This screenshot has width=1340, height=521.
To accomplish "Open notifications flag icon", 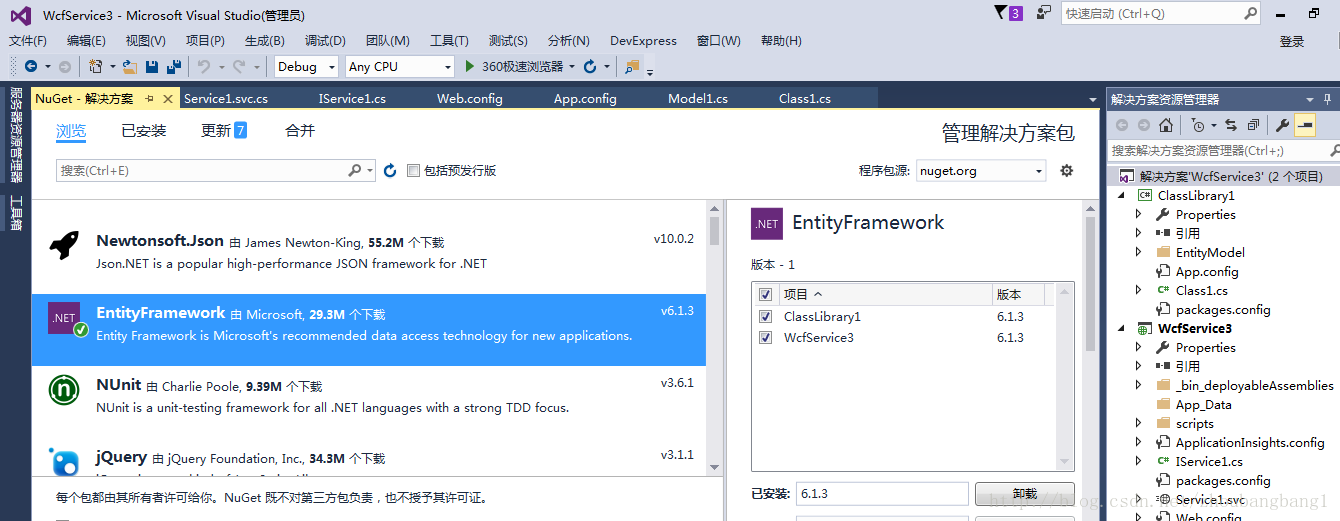I will (x=1001, y=12).
